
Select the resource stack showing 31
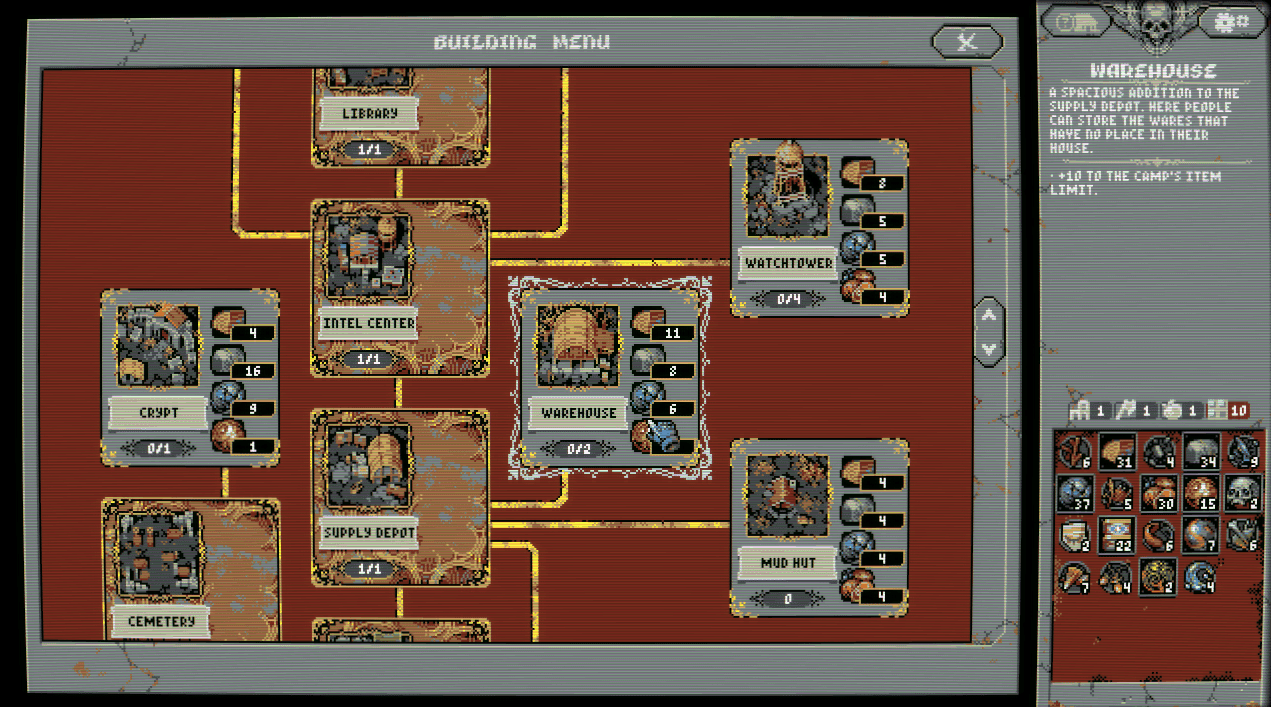coord(1117,451)
